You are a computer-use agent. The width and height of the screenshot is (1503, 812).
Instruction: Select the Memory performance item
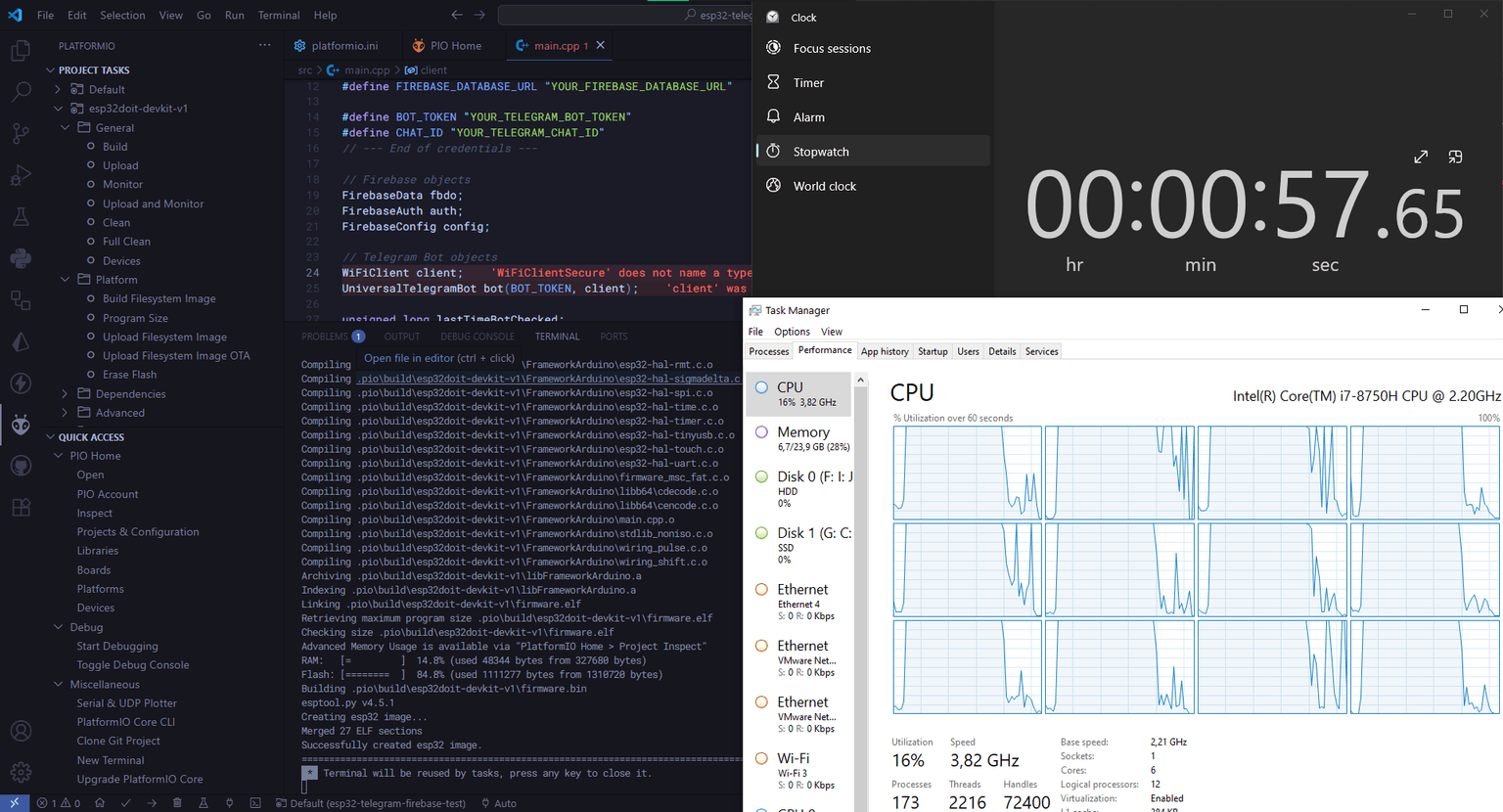(x=802, y=437)
